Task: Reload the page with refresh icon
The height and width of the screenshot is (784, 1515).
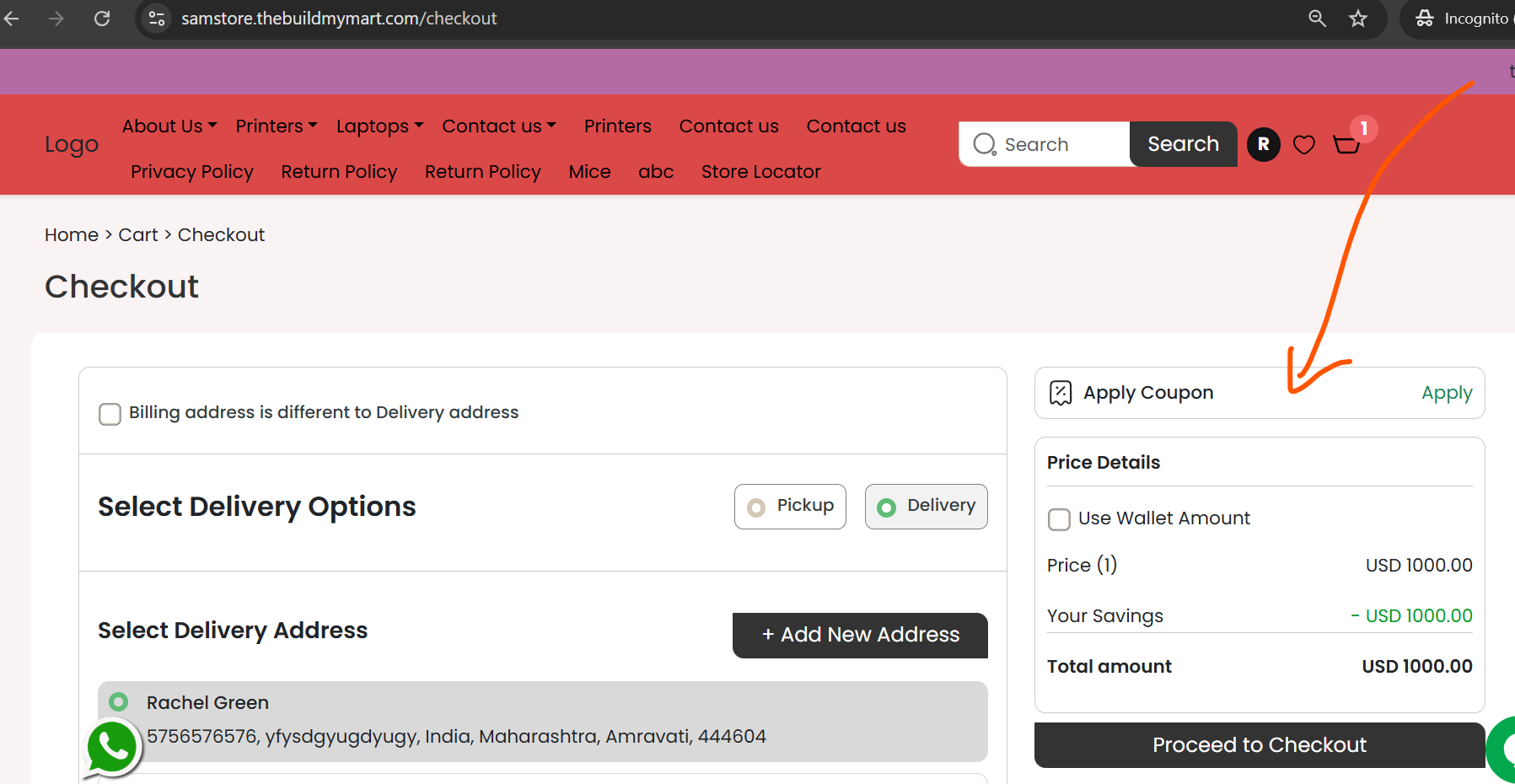Action: tap(102, 19)
